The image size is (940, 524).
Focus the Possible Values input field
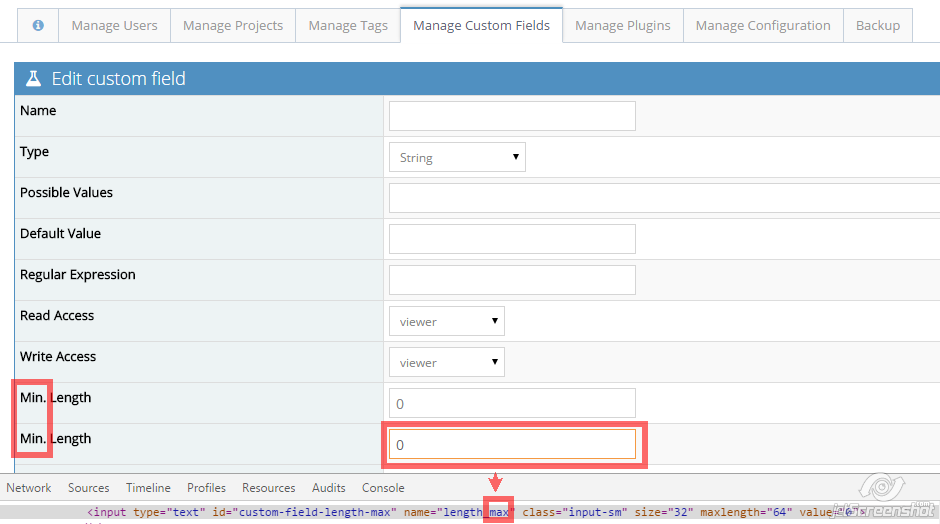660,198
